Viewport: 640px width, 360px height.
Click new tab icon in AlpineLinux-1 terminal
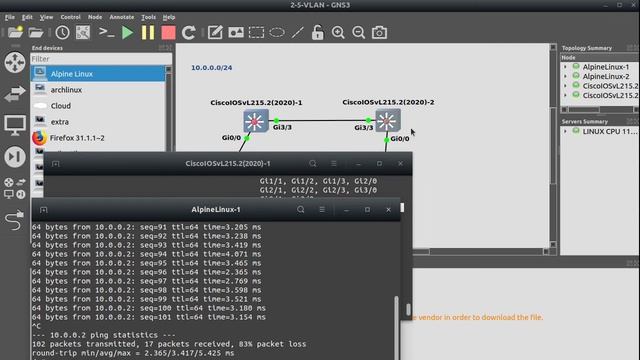tap(44, 209)
